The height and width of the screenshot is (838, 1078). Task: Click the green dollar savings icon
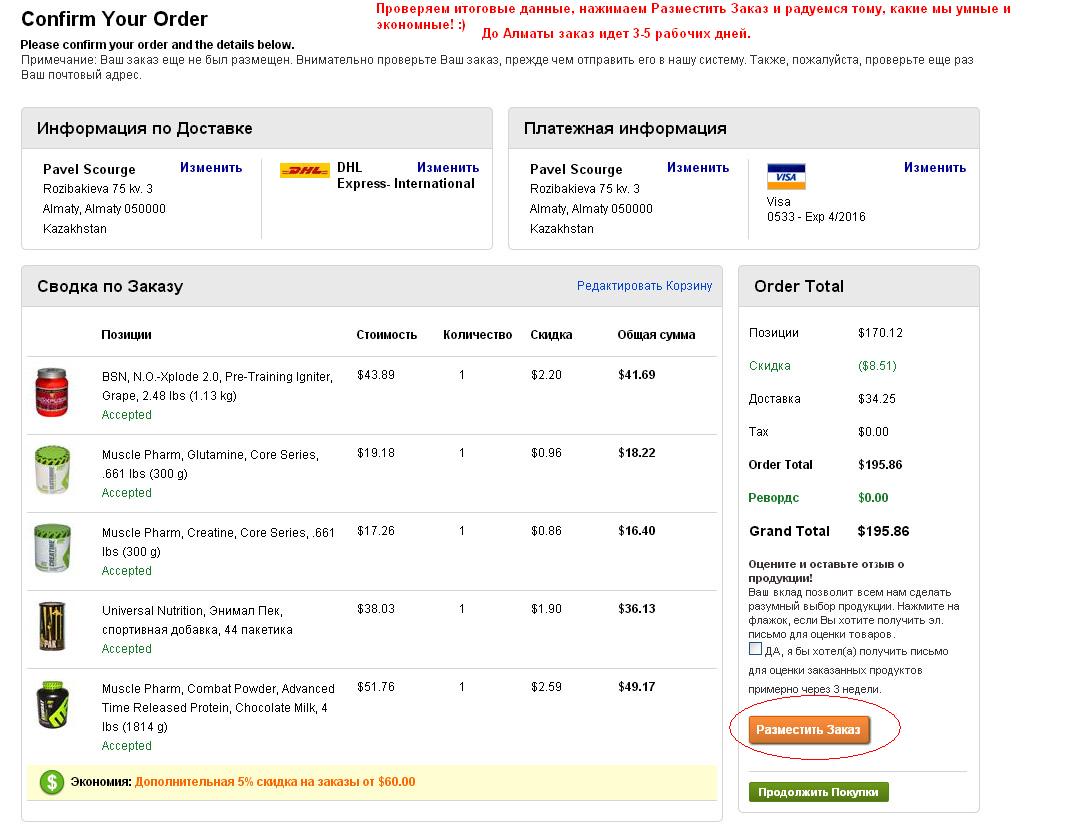point(52,782)
